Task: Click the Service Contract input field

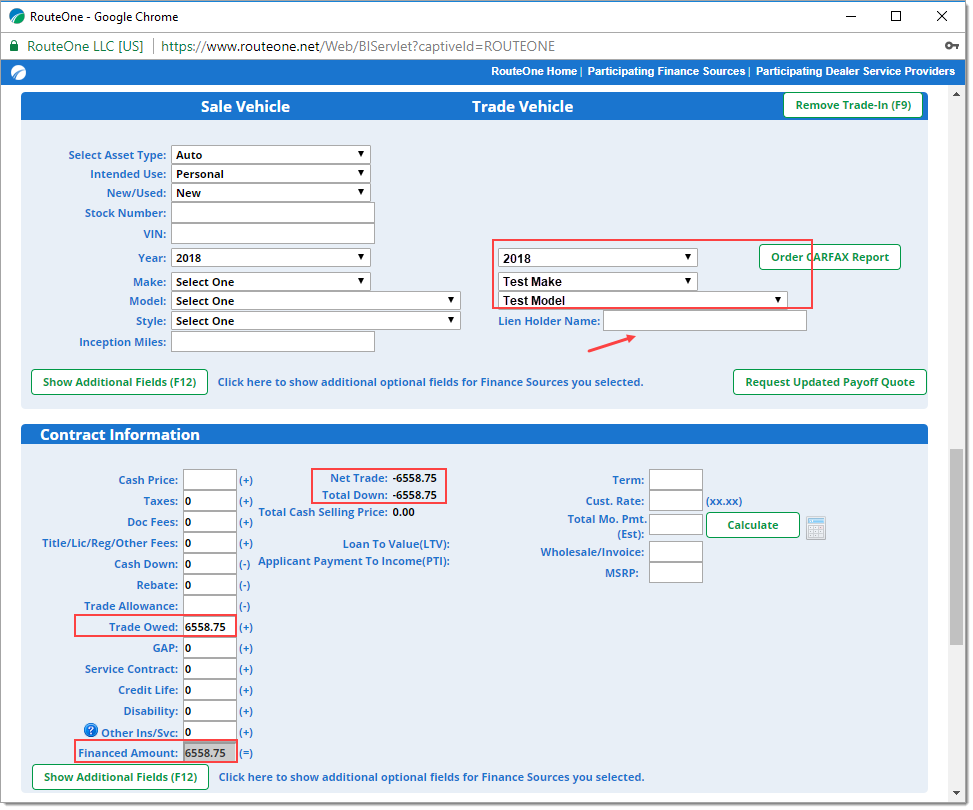Action: pos(210,669)
